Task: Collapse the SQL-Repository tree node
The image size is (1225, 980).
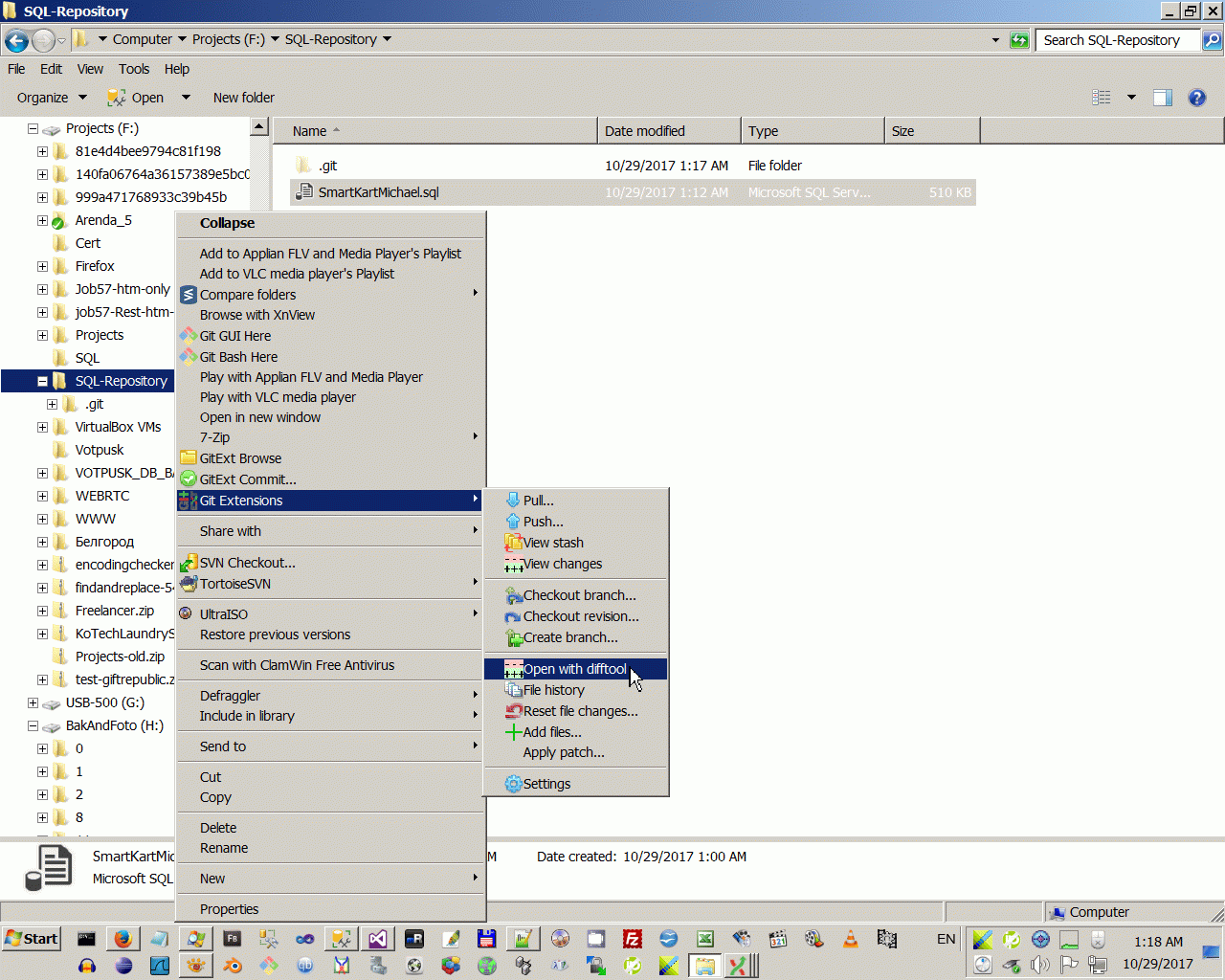Action: click(x=42, y=381)
